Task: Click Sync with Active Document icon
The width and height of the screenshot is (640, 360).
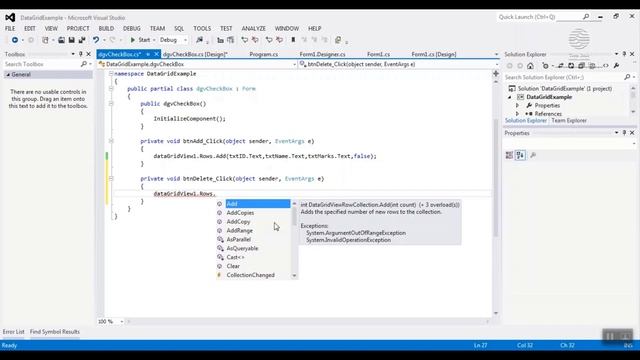Action: tap(561, 66)
